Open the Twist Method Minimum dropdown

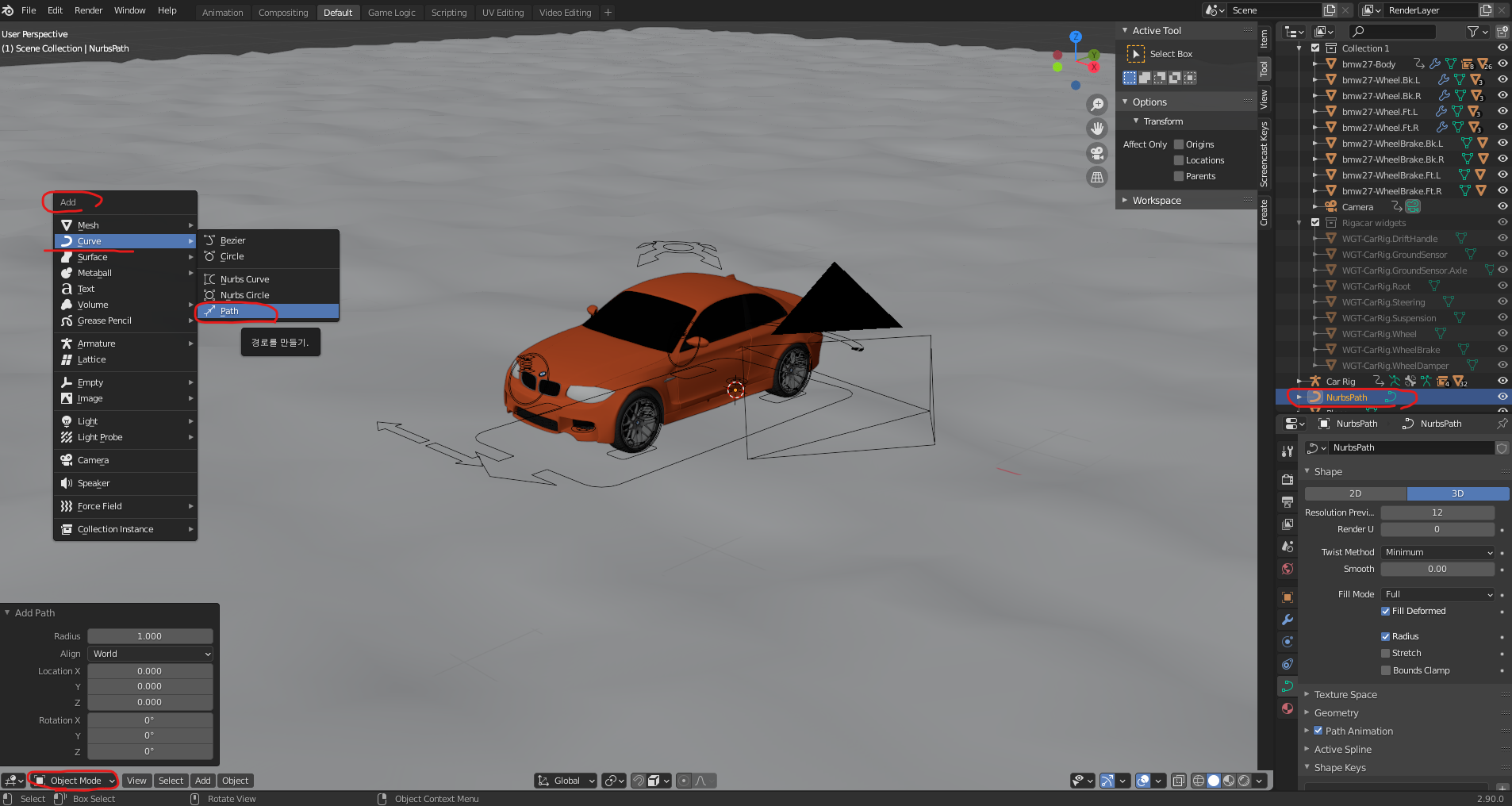1437,552
